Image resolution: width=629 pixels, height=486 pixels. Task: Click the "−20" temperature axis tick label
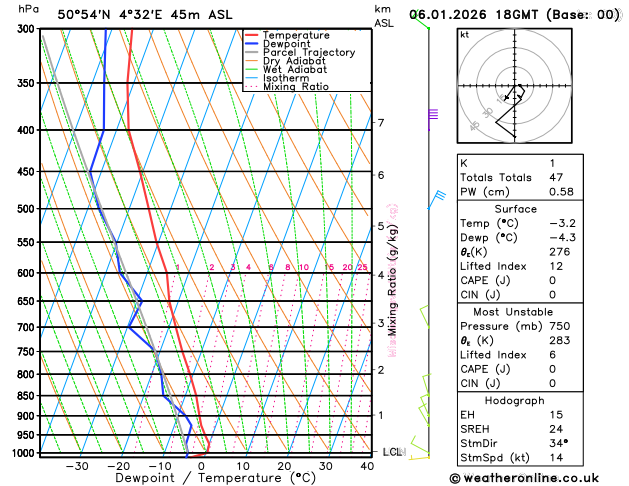click(x=119, y=466)
